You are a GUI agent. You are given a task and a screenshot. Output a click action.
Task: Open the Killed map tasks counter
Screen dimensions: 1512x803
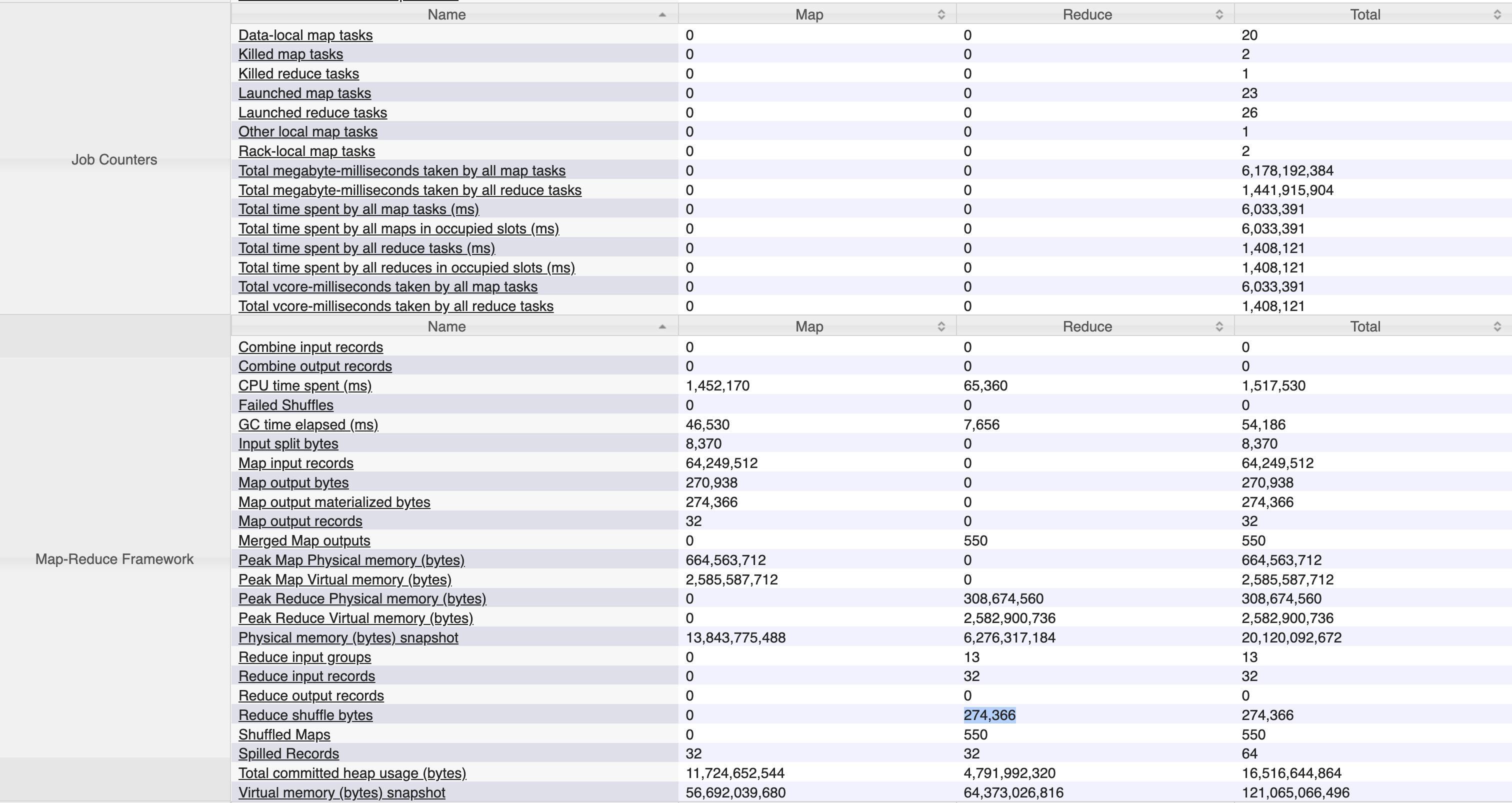point(290,54)
